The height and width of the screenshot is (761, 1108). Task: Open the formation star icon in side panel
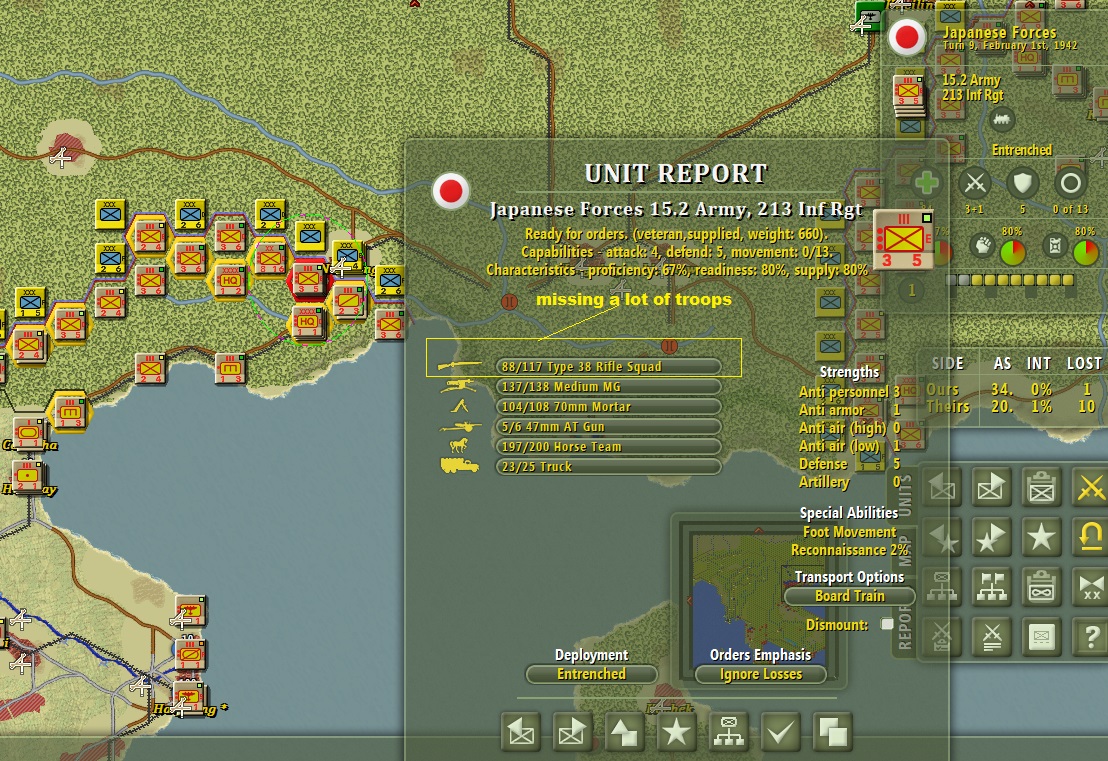point(1041,537)
